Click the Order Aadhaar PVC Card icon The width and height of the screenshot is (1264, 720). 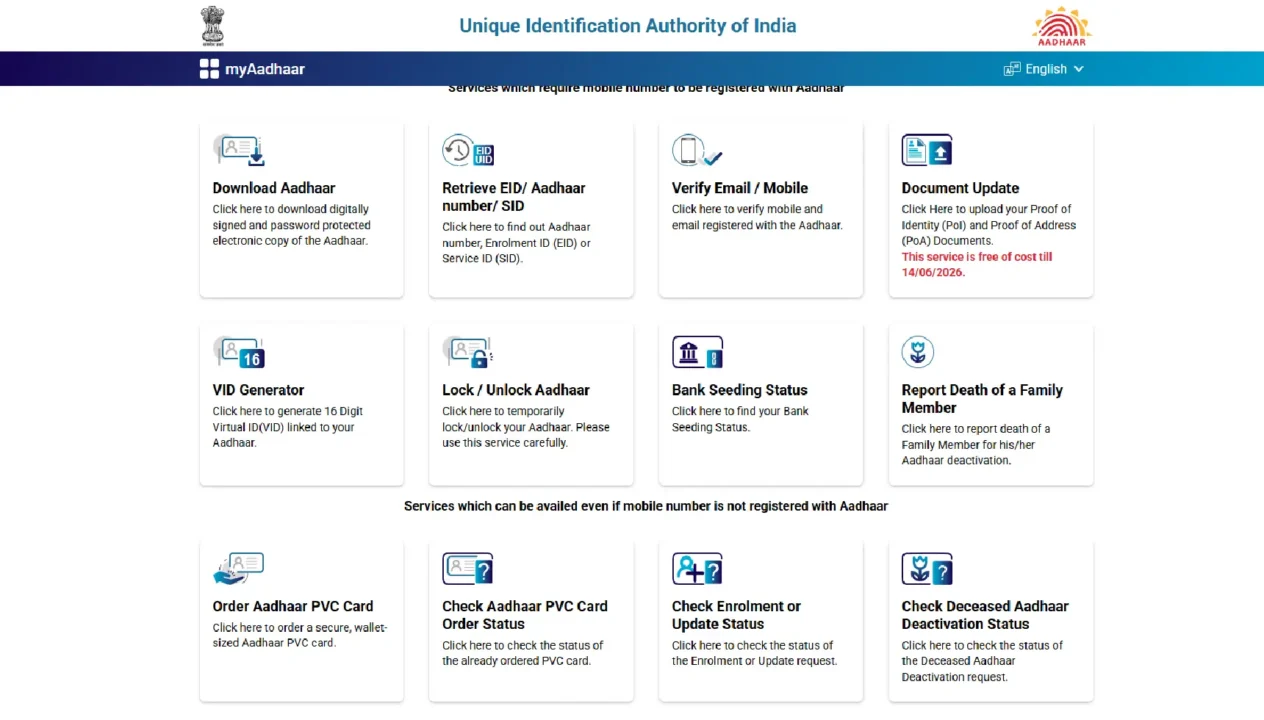pos(238,569)
